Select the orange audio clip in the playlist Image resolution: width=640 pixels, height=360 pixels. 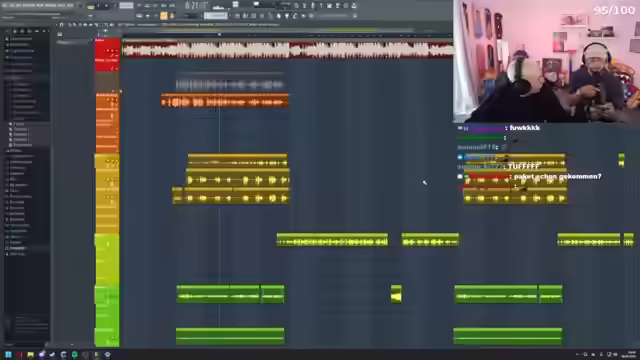click(225, 100)
